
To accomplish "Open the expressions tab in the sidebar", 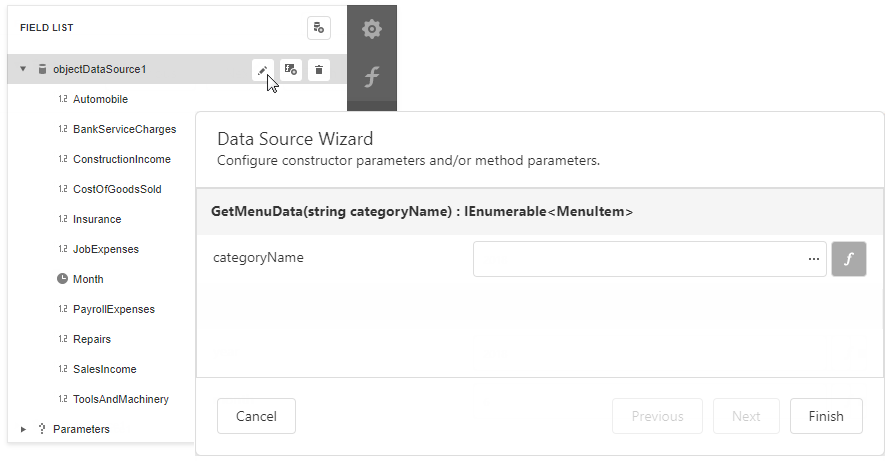I will tap(371, 76).
